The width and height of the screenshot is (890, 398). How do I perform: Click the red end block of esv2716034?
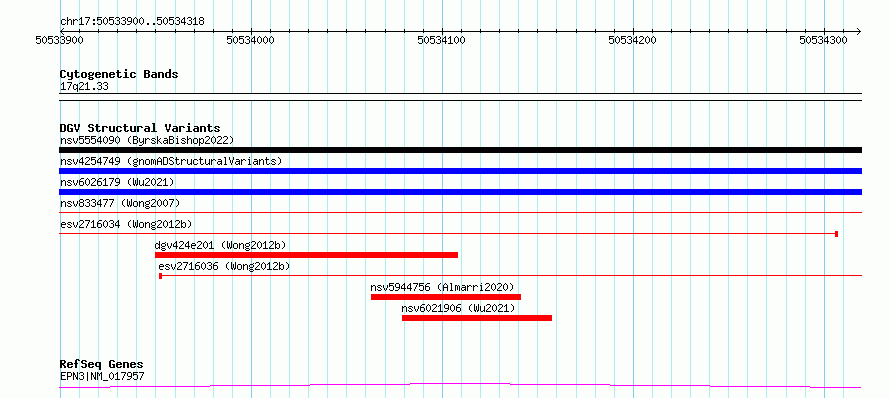pos(837,234)
